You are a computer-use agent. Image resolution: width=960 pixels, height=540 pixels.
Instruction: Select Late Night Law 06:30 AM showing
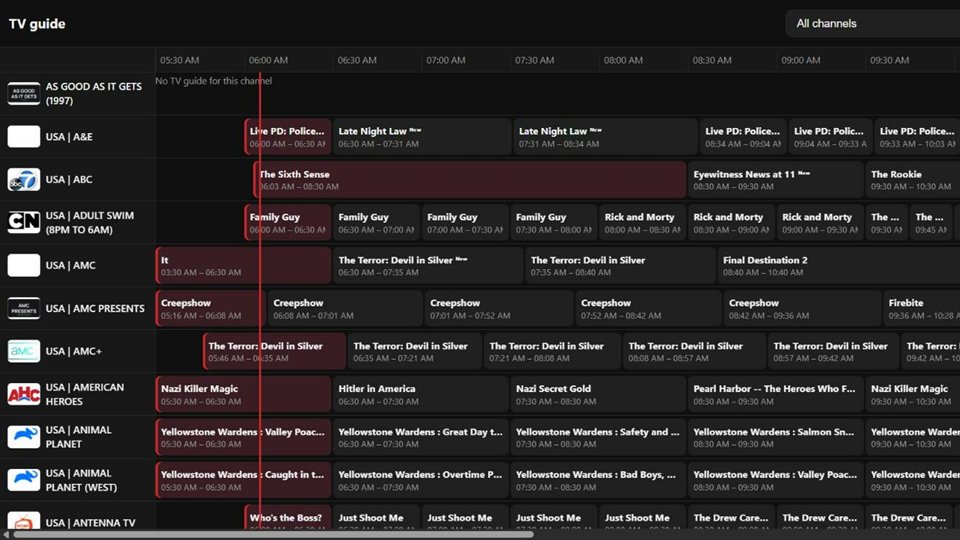pyautogui.click(x=422, y=137)
